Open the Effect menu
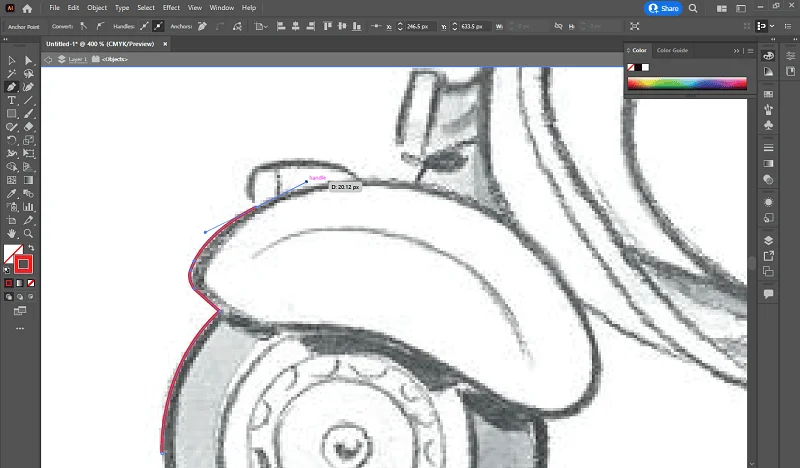This screenshot has height=468, width=800. coord(171,8)
